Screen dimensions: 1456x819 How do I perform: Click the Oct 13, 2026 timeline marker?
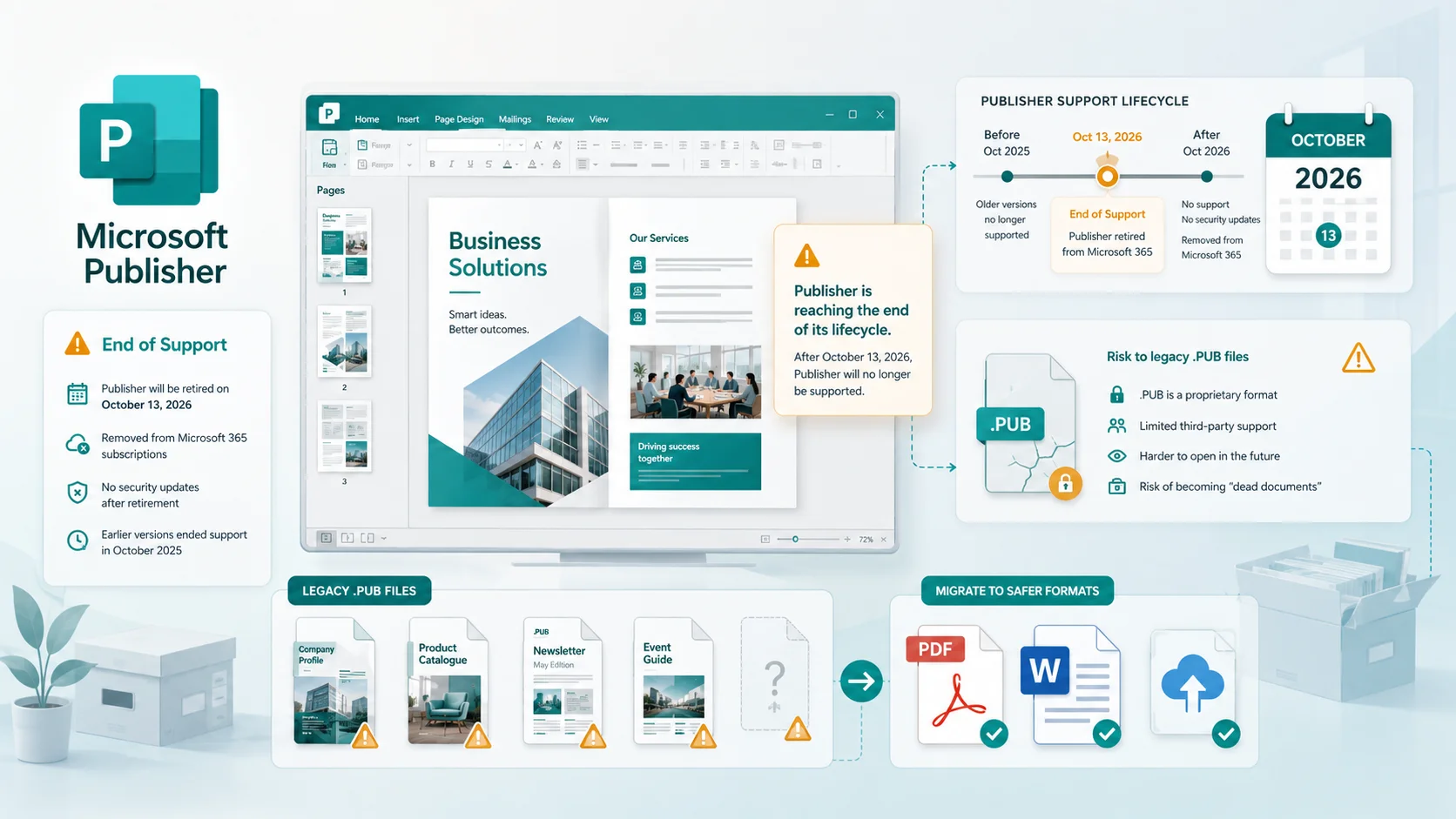tap(1107, 177)
